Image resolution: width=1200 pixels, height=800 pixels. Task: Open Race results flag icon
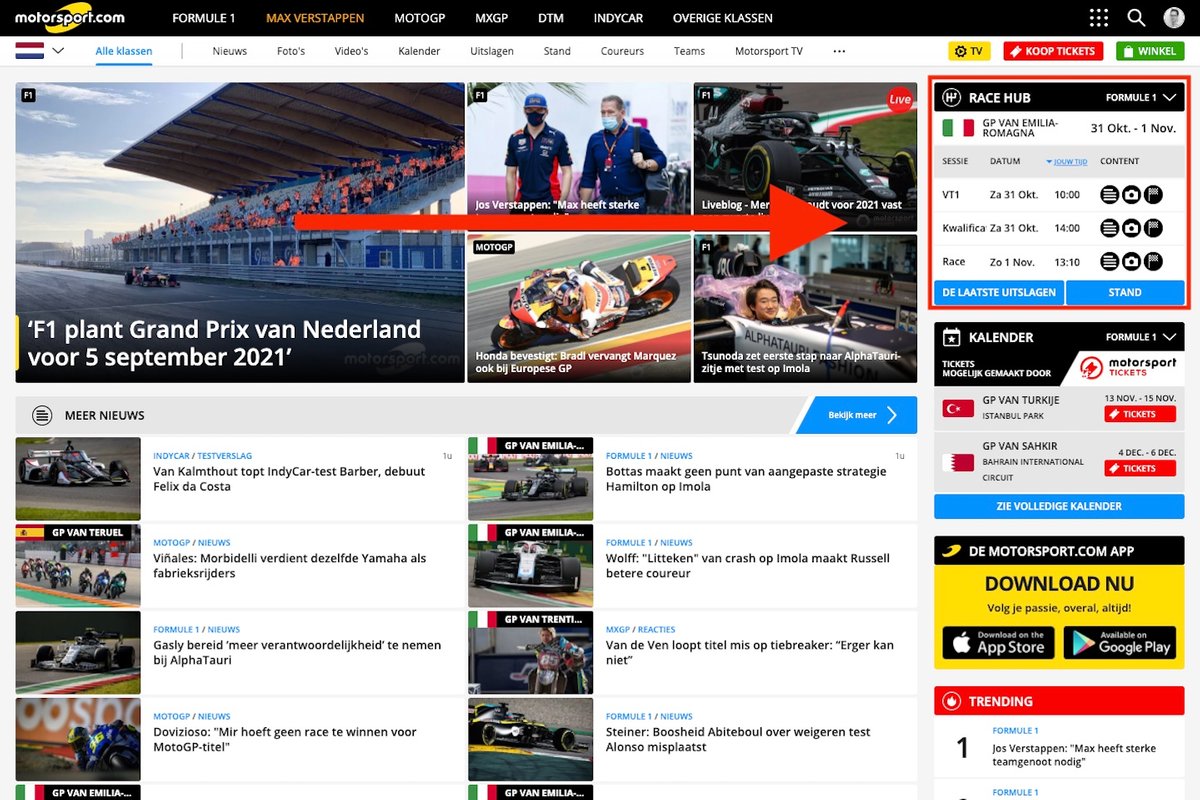(x=1153, y=262)
